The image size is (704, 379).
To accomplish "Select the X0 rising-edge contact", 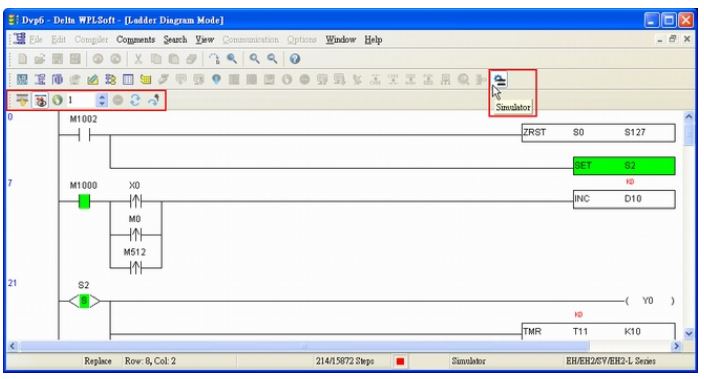I will coord(135,201).
